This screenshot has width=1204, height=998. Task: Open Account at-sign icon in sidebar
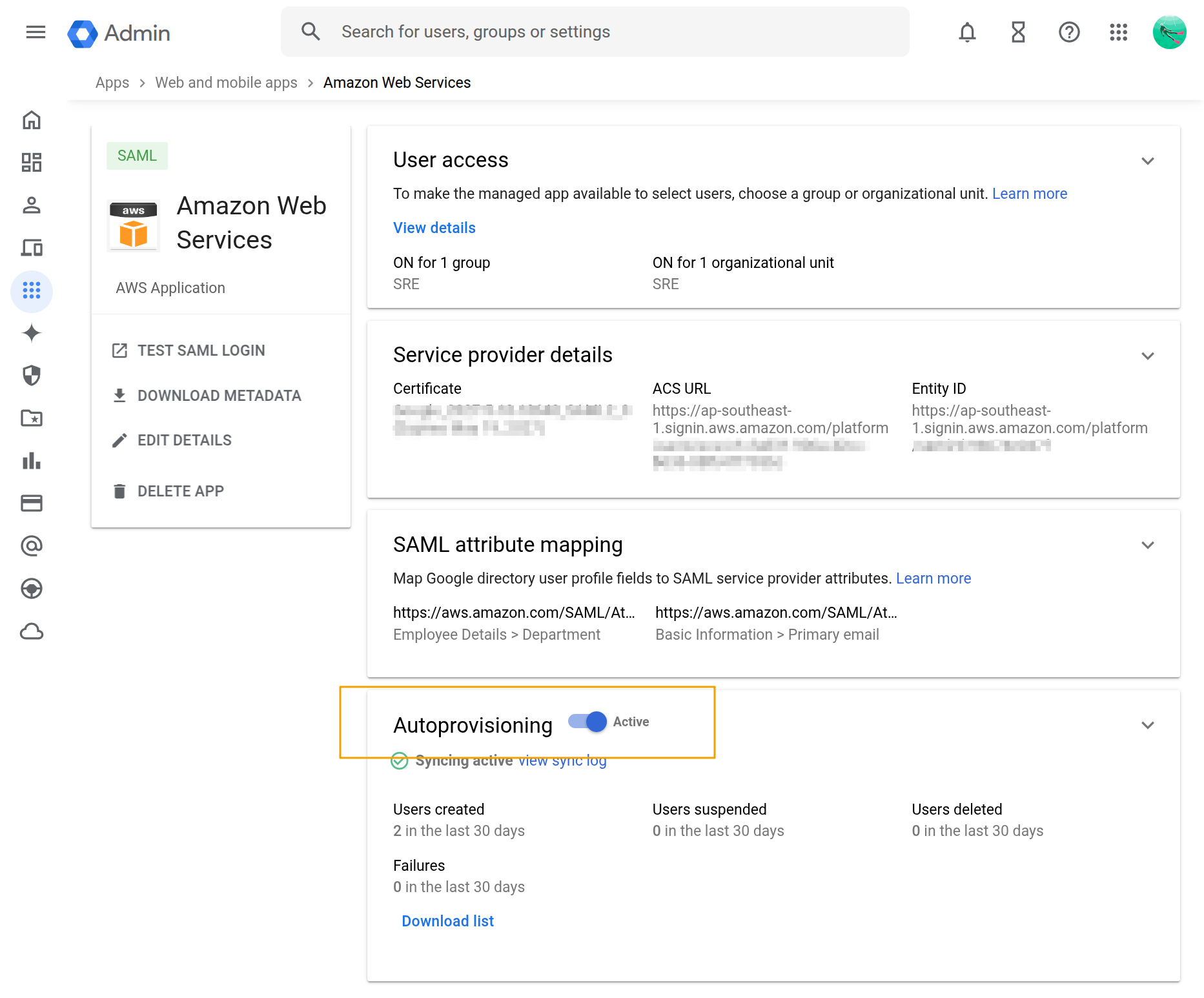click(x=32, y=546)
